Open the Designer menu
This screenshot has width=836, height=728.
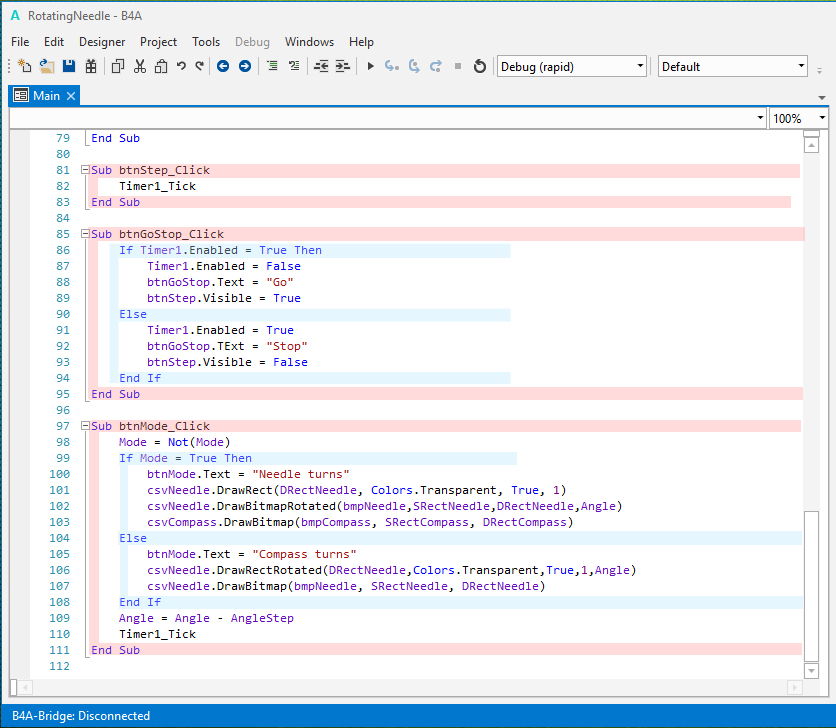point(102,42)
